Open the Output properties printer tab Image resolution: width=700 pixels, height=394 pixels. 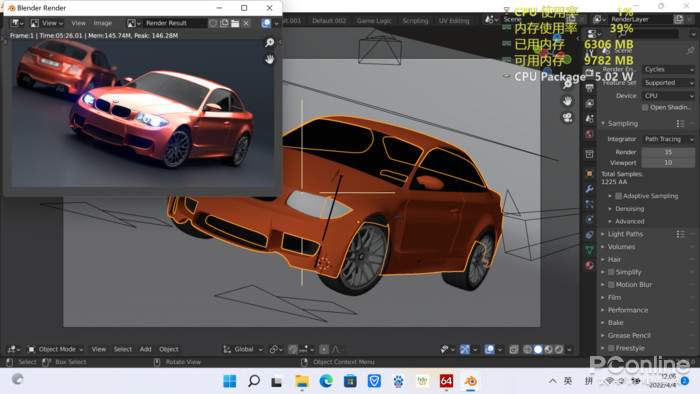pos(590,88)
